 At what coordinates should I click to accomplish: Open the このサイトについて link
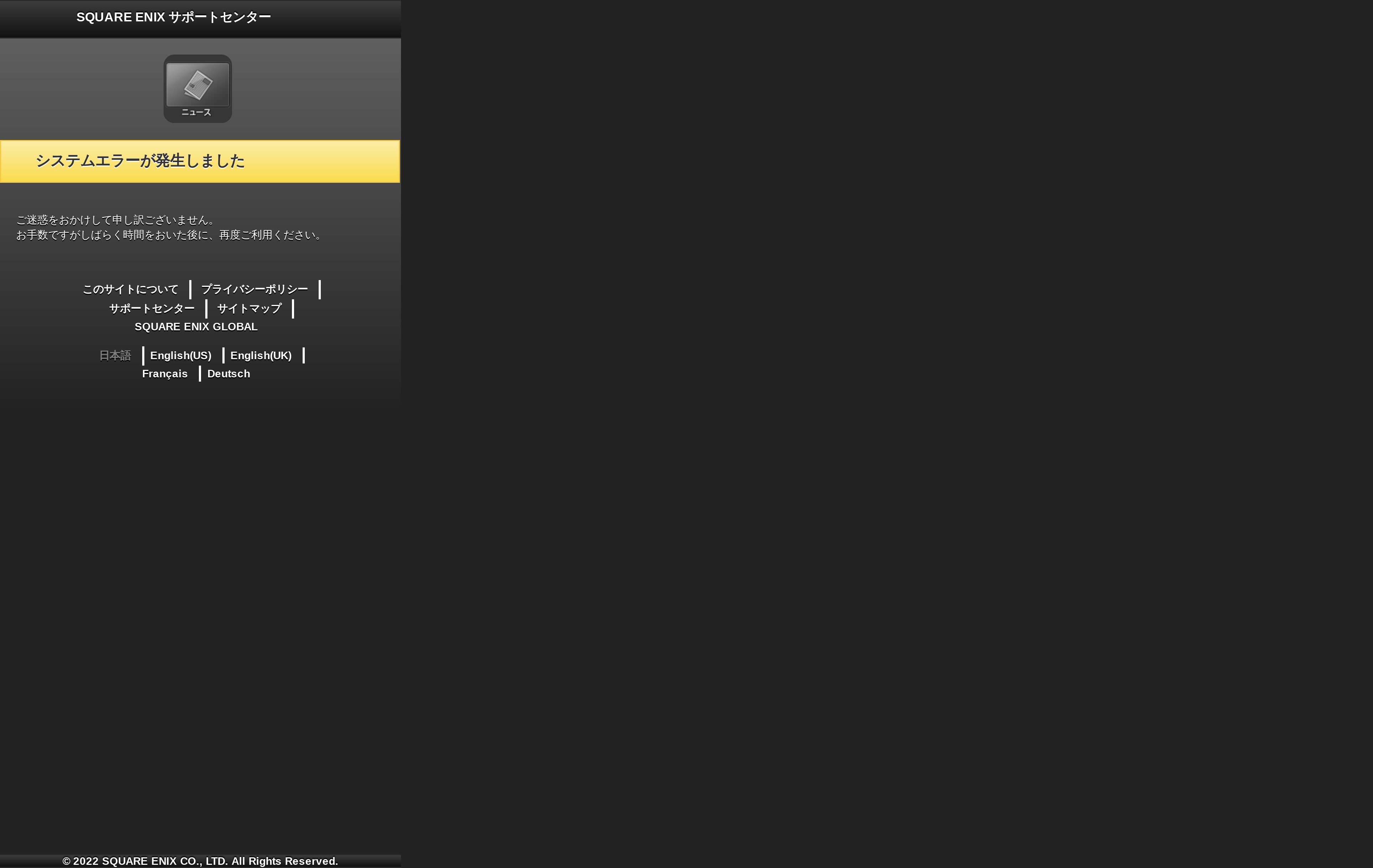tap(130, 290)
